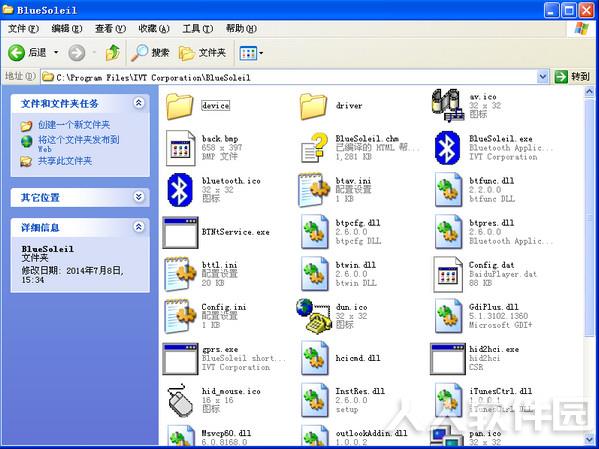
Task: Open the driver folder icon
Action: 313,106
